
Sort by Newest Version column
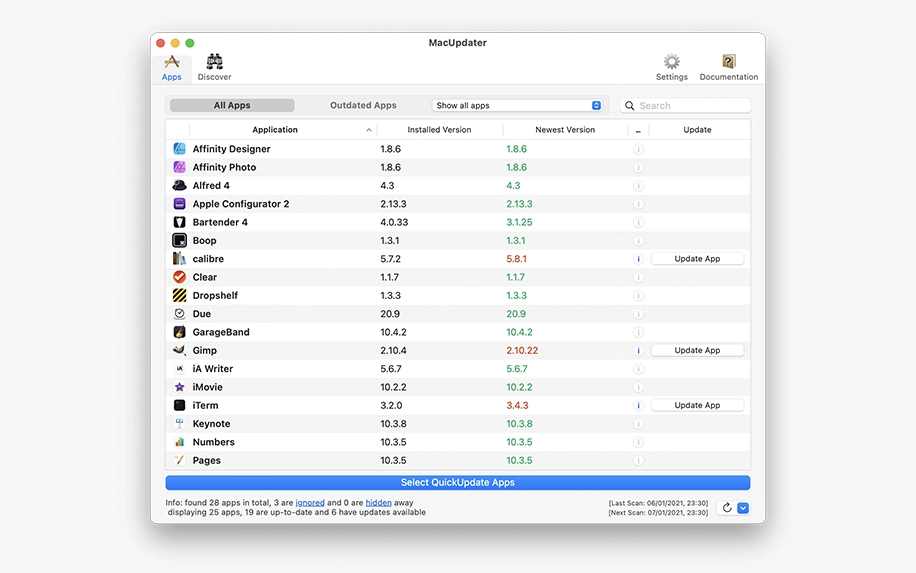click(x=565, y=130)
